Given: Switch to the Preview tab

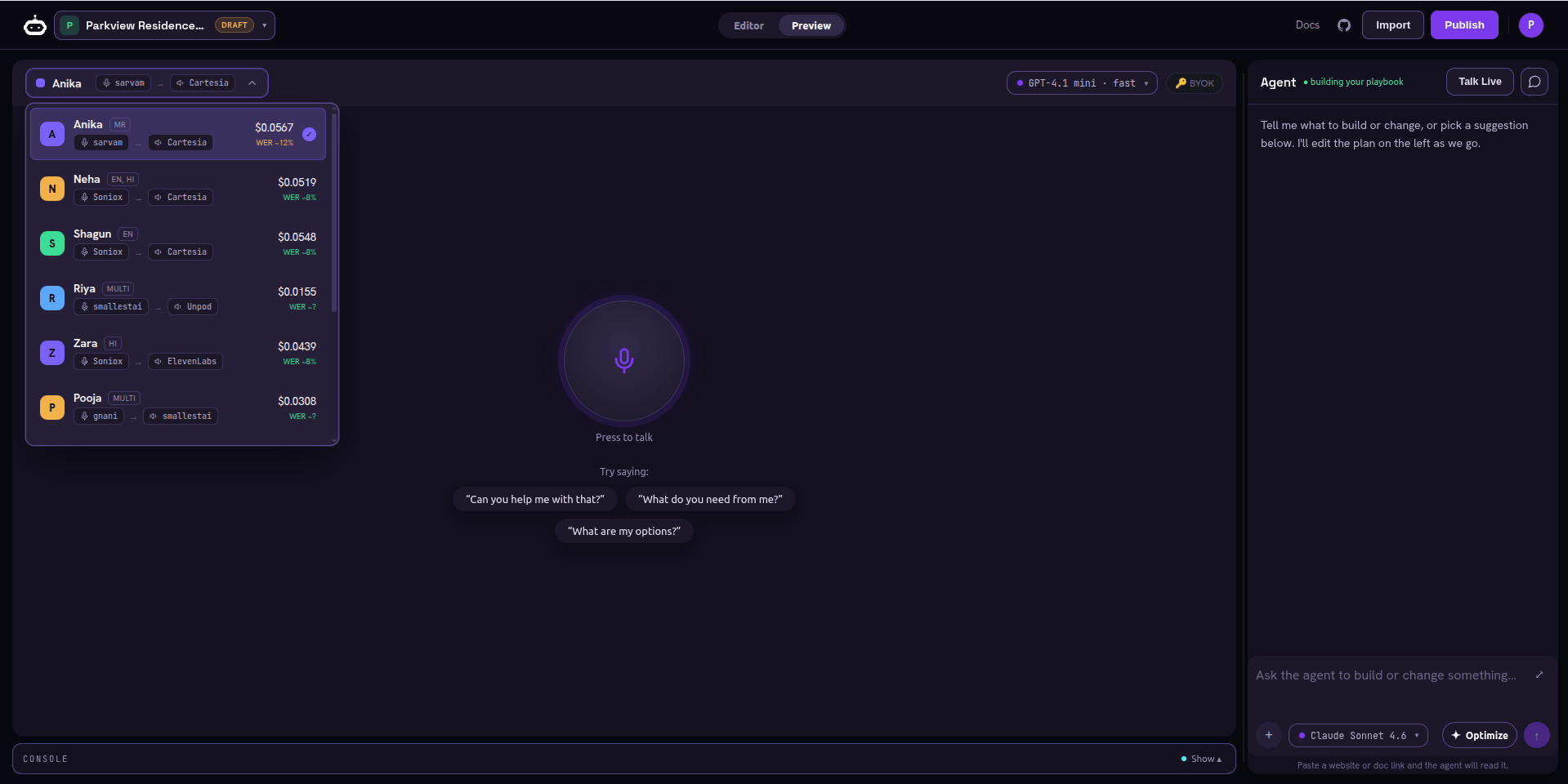Looking at the screenshot, I should point(811,25).
